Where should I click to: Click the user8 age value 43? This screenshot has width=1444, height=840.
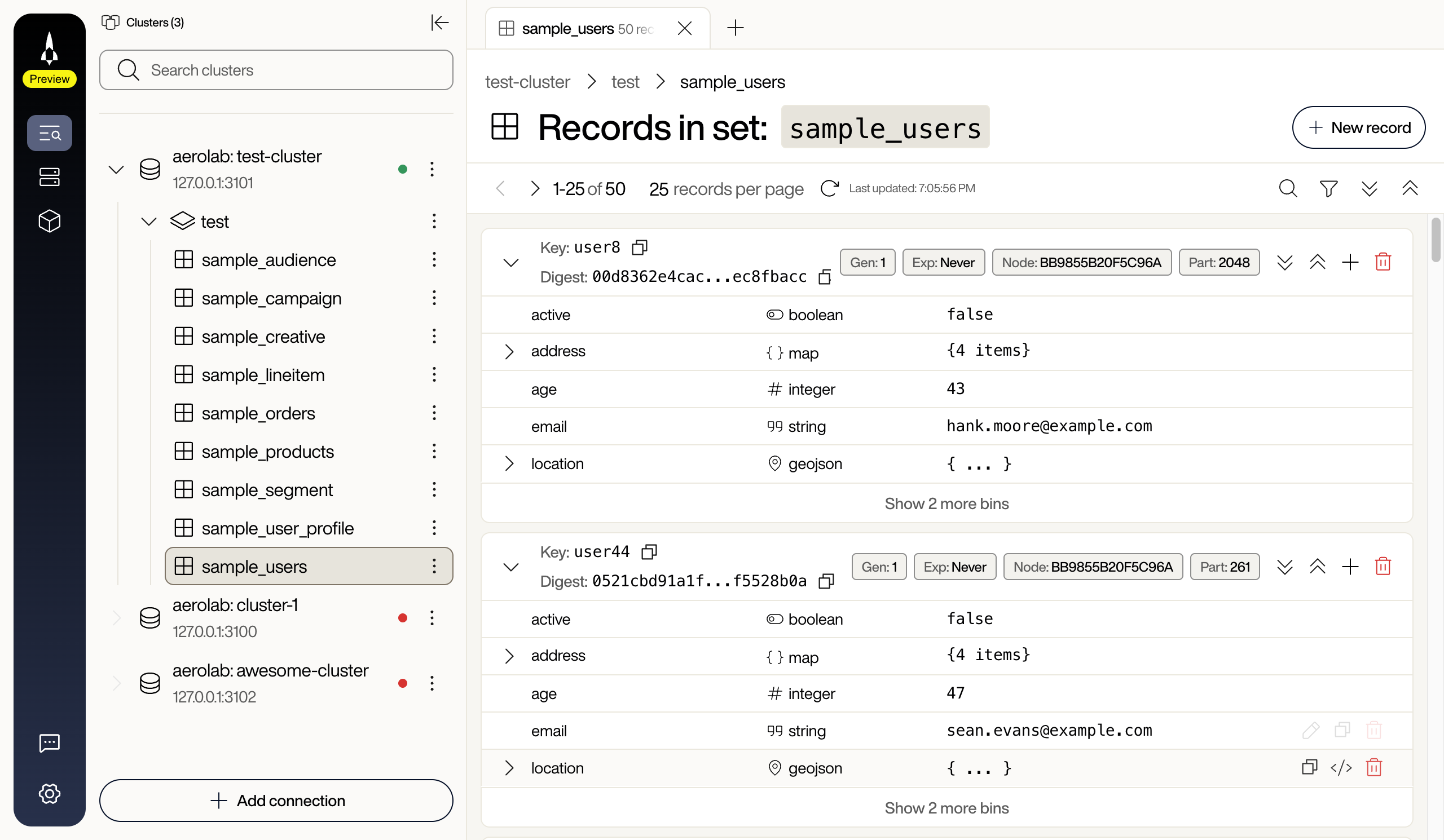(x=955, y=389)
